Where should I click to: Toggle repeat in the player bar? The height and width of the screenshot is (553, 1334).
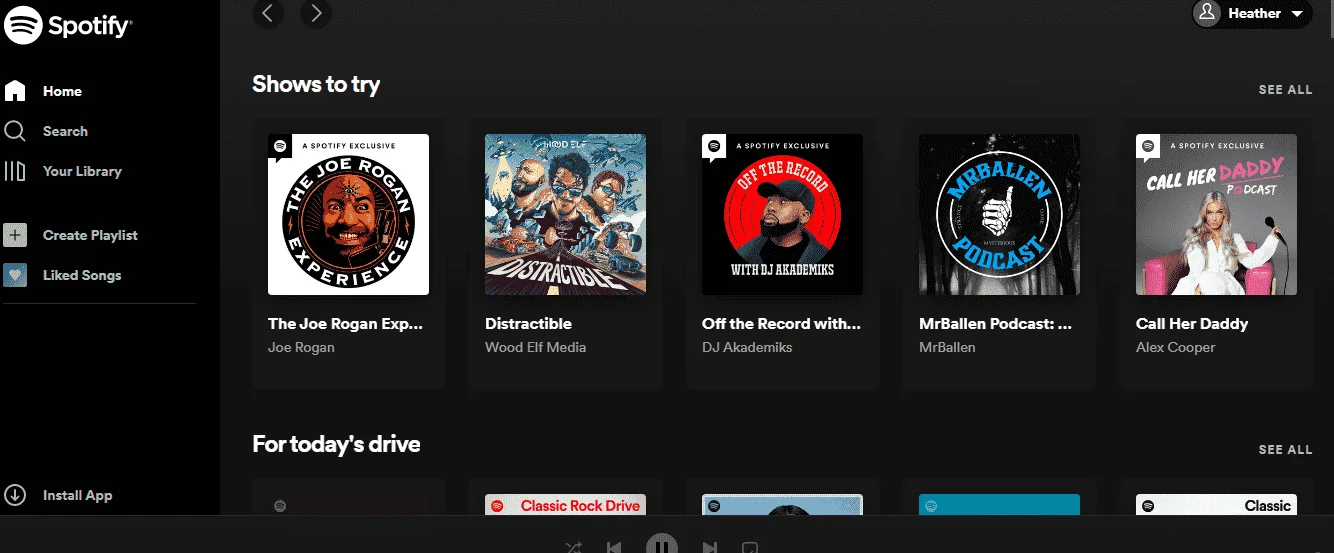click(750, 547)
